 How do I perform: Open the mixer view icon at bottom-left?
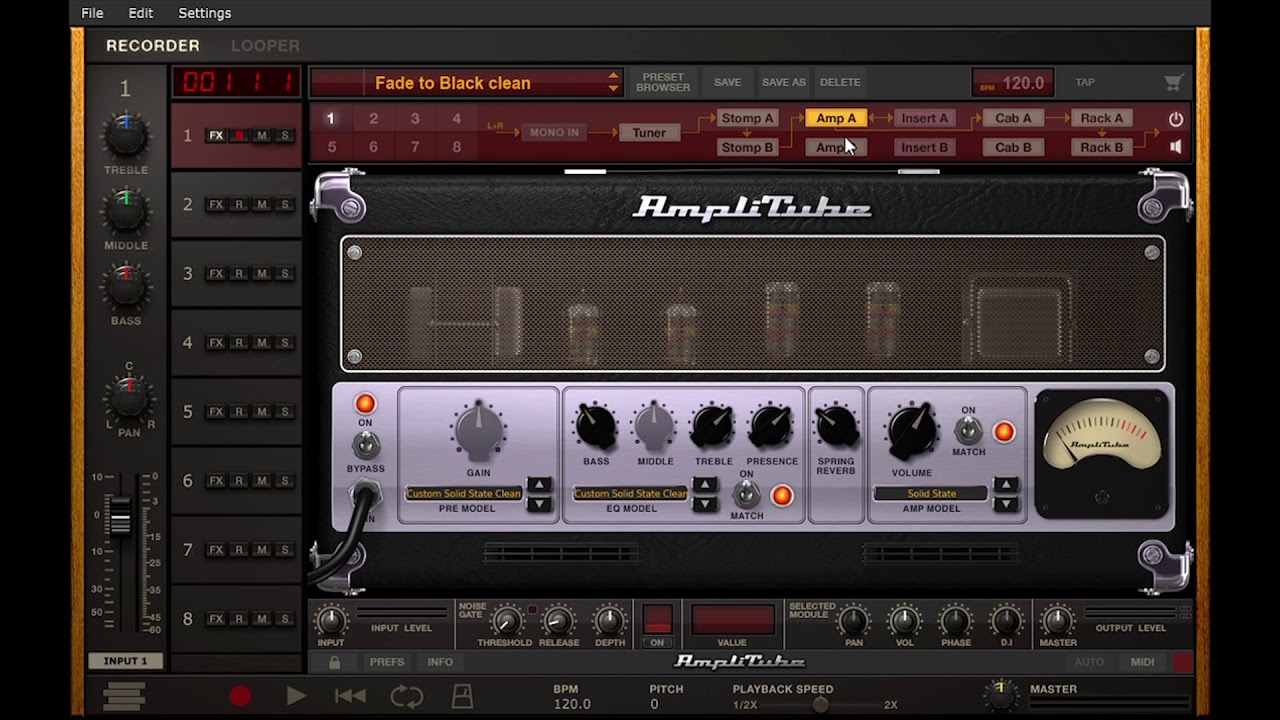point(124,696)
